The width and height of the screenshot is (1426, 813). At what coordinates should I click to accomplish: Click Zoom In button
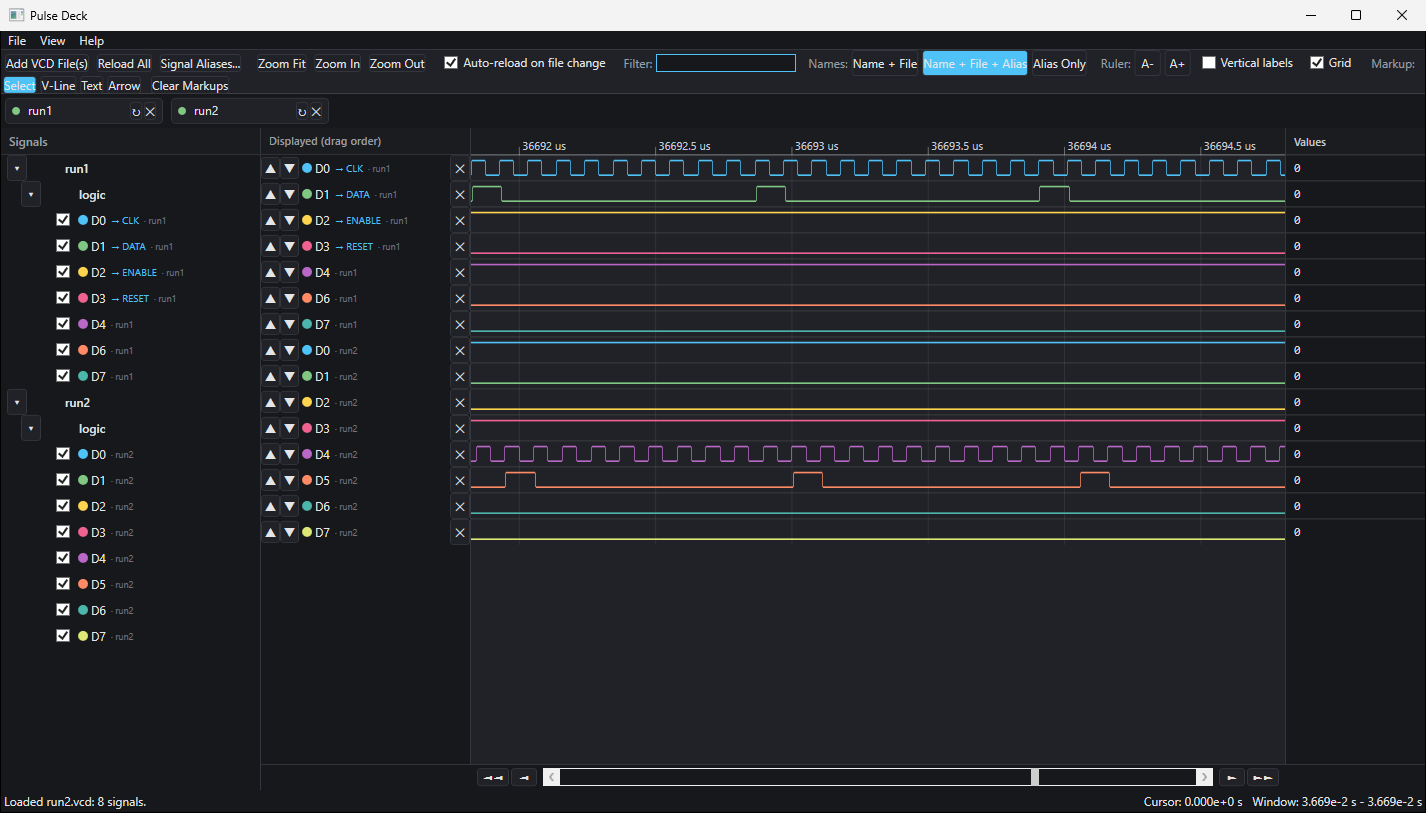[x=338, y=64]
